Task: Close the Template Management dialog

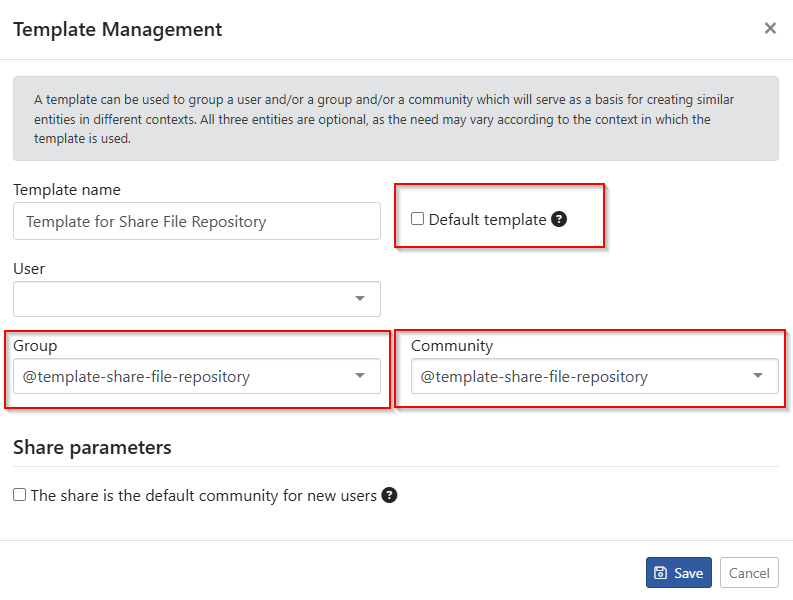Action: pyautogui.click(x=770, y=28)
